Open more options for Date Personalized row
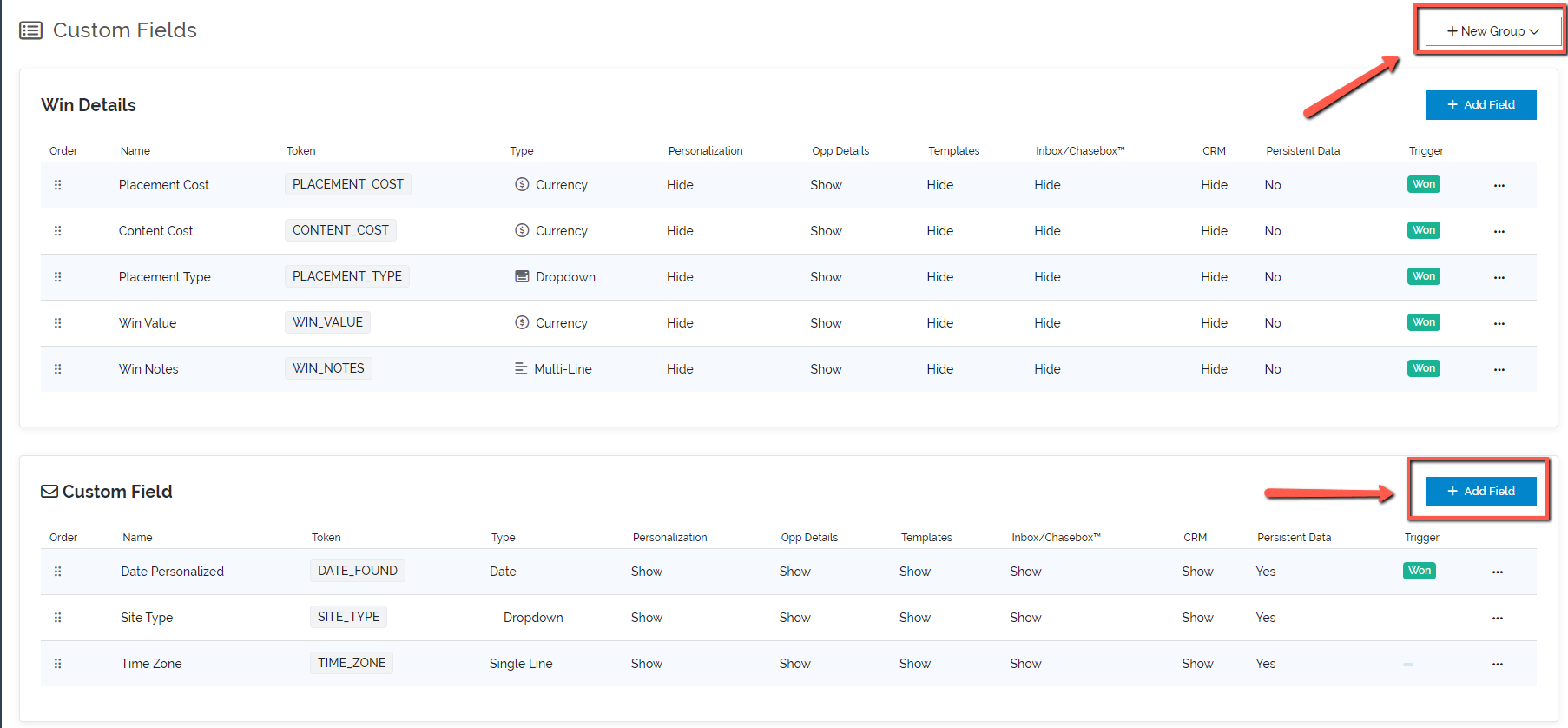Screen dimensions: 1568x728 (1498, 572)
